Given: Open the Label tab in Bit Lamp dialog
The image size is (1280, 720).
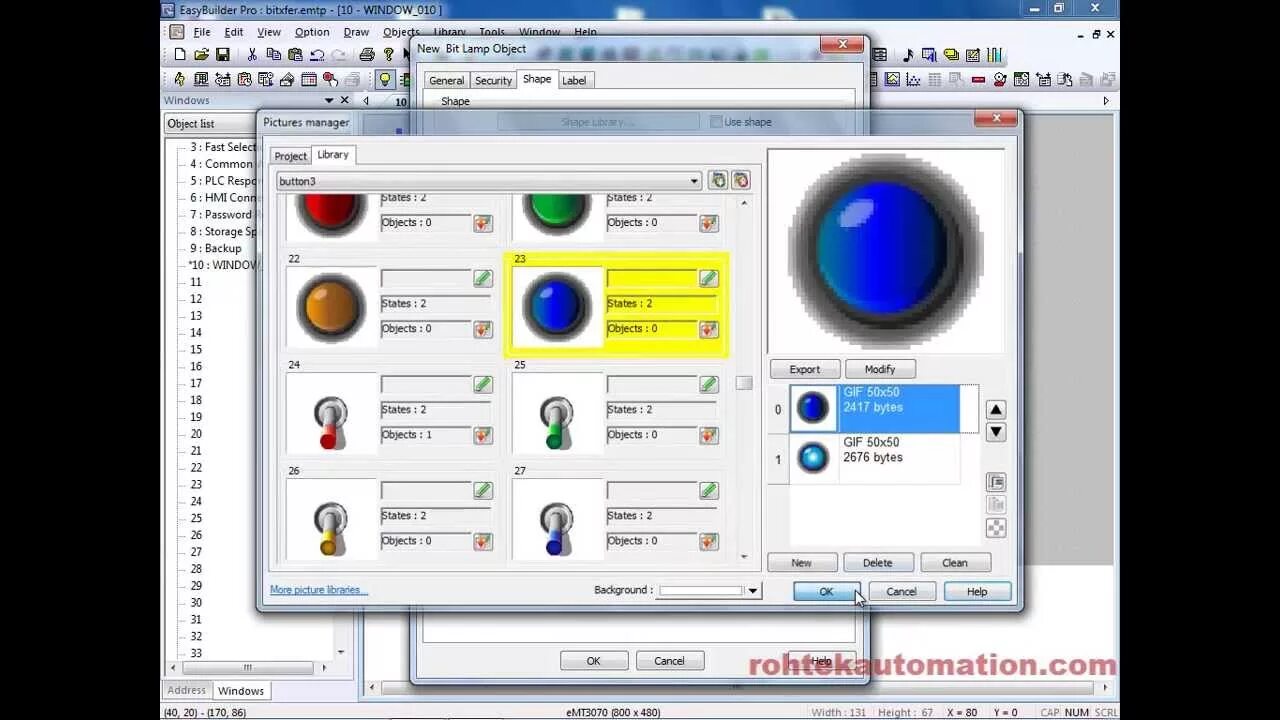Looking at the screenshot, I should coord(574,80).
